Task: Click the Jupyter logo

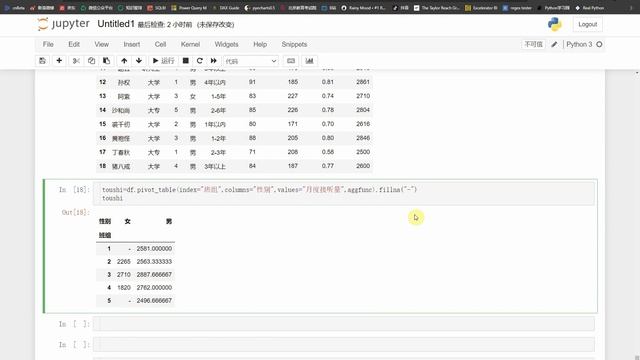Action: [63, 24]
